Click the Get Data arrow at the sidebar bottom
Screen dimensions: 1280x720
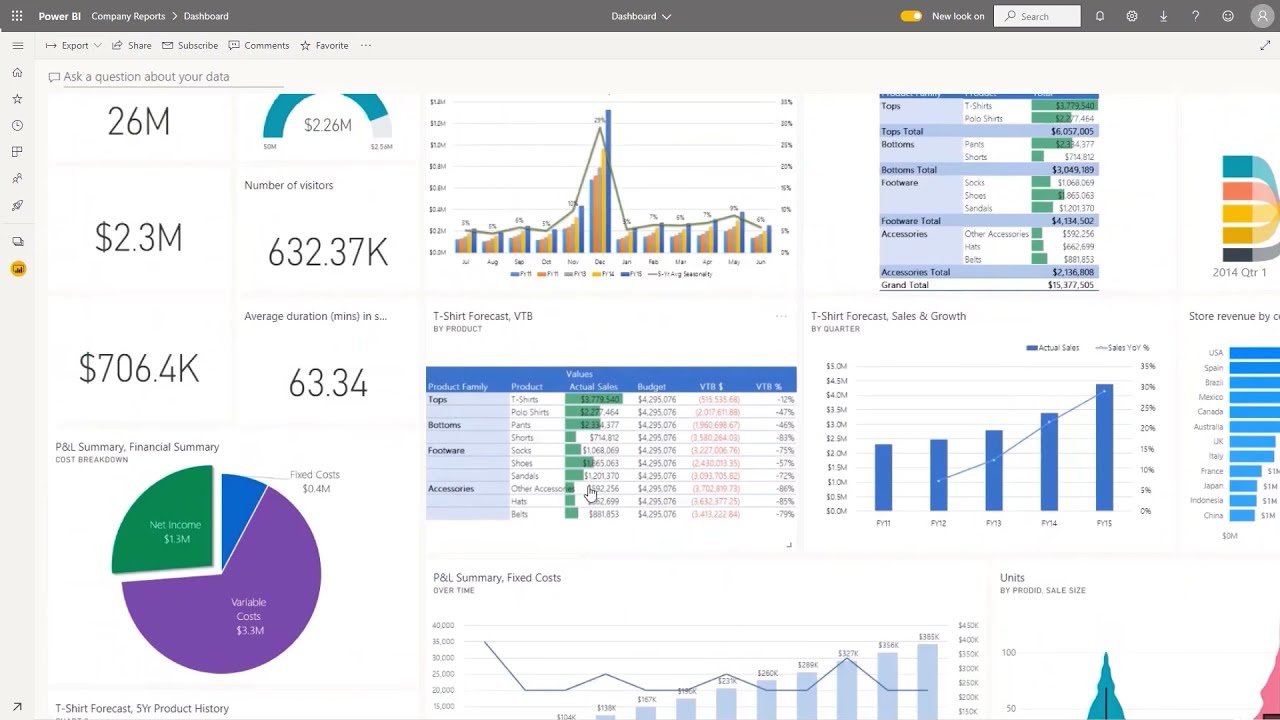[17, 707]
